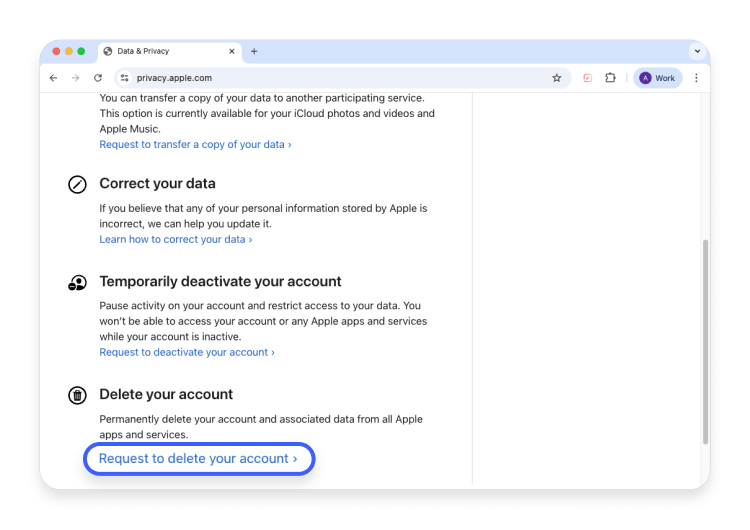This screenshot has width=750, height=530.
Task: Click the Delete your account trash icon
Action: [x=77, y=395]
